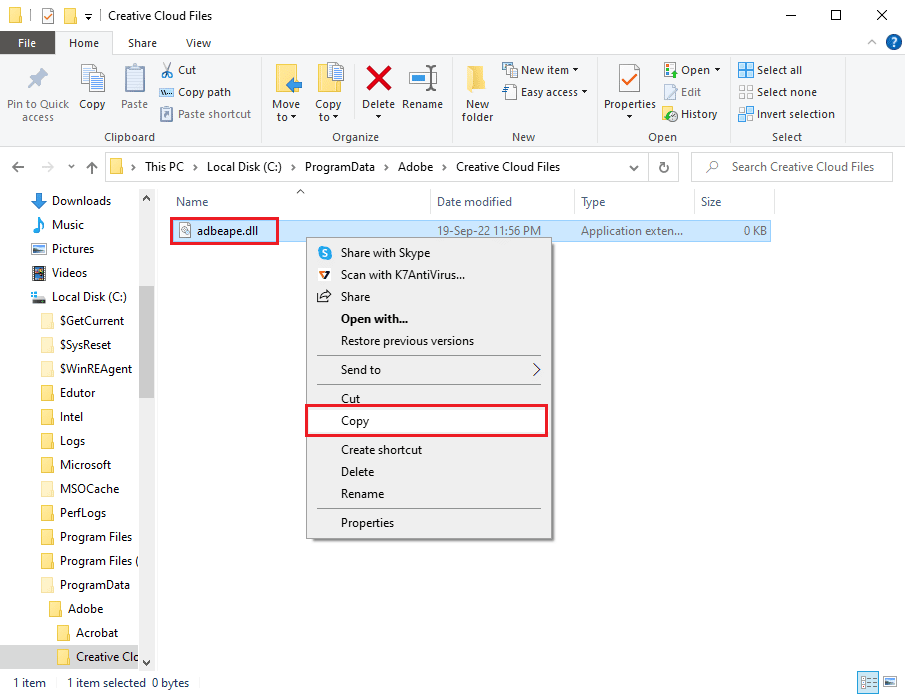
Task: Click the navigation pane scroll down arrow
Action: coord(146,662)
